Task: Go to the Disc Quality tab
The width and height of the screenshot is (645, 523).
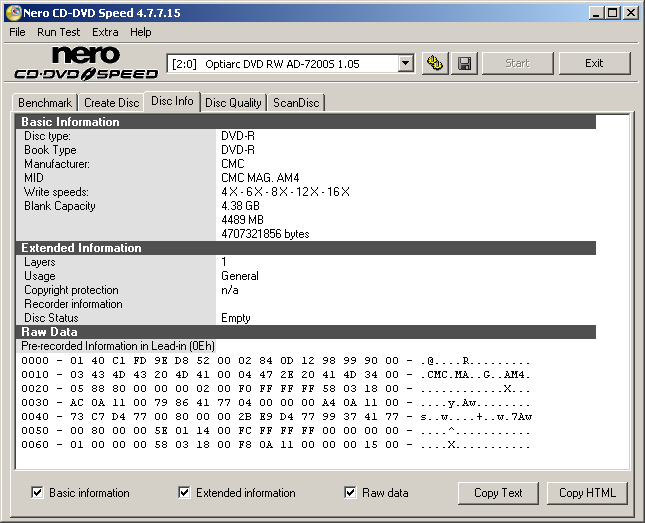Action: click(x=233, y=103)
